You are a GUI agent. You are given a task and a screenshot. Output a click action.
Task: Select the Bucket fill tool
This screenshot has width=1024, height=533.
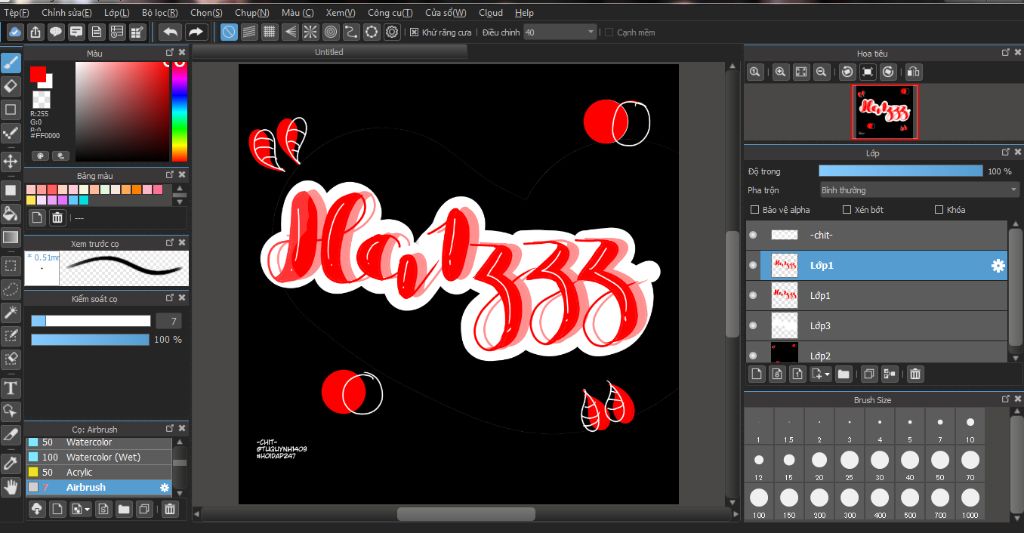(10, 214)
